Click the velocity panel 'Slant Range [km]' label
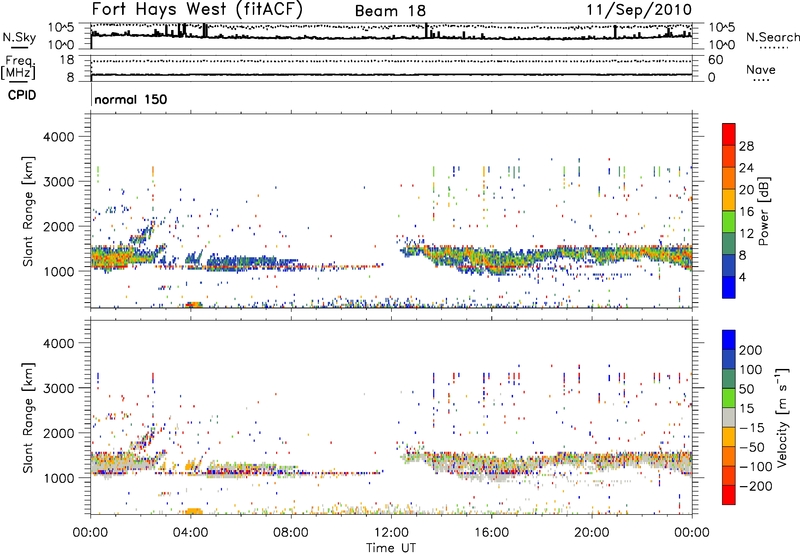The width and height of the screenshot is (800, 554). (x=28, y=417)
